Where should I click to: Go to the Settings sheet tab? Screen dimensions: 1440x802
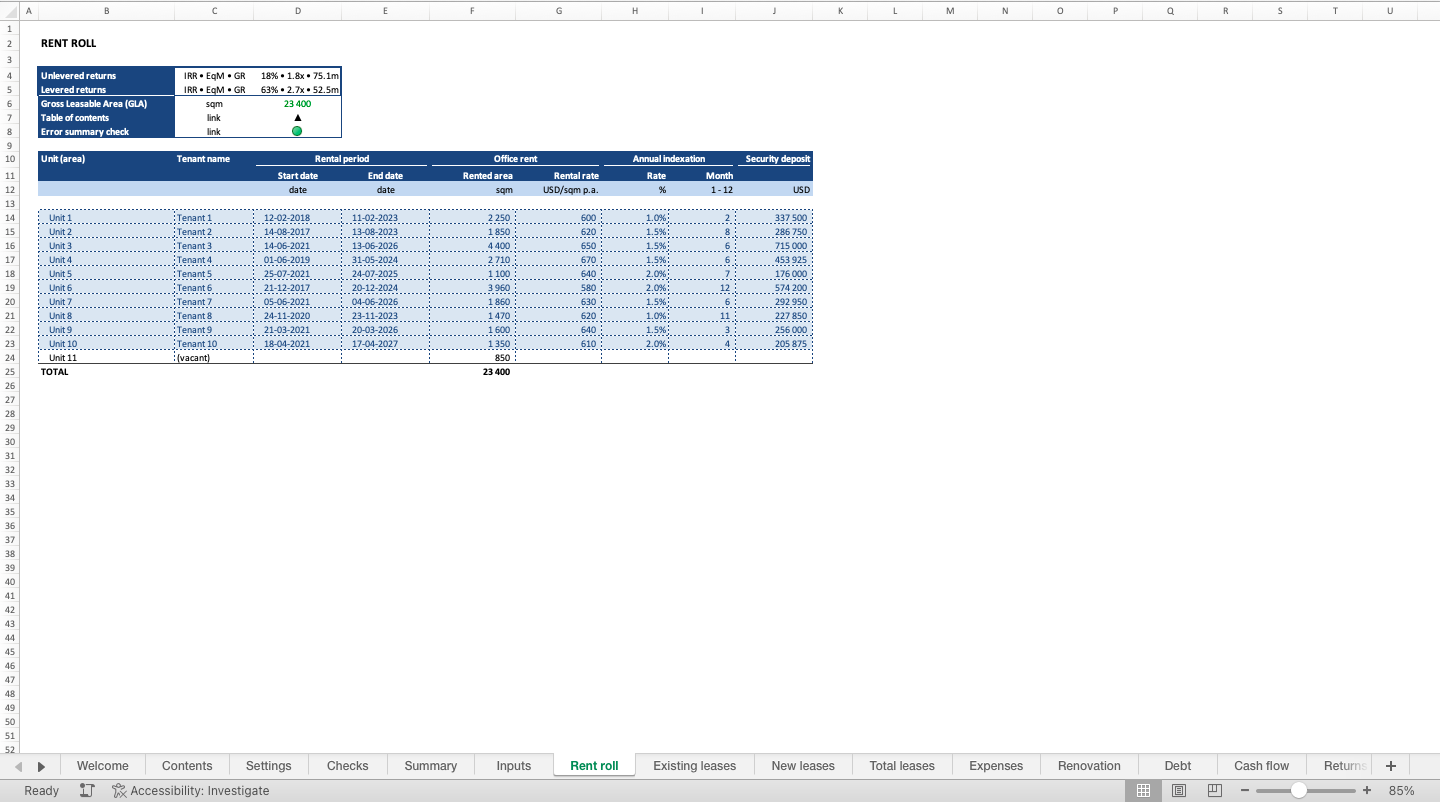tap(268, 766)
